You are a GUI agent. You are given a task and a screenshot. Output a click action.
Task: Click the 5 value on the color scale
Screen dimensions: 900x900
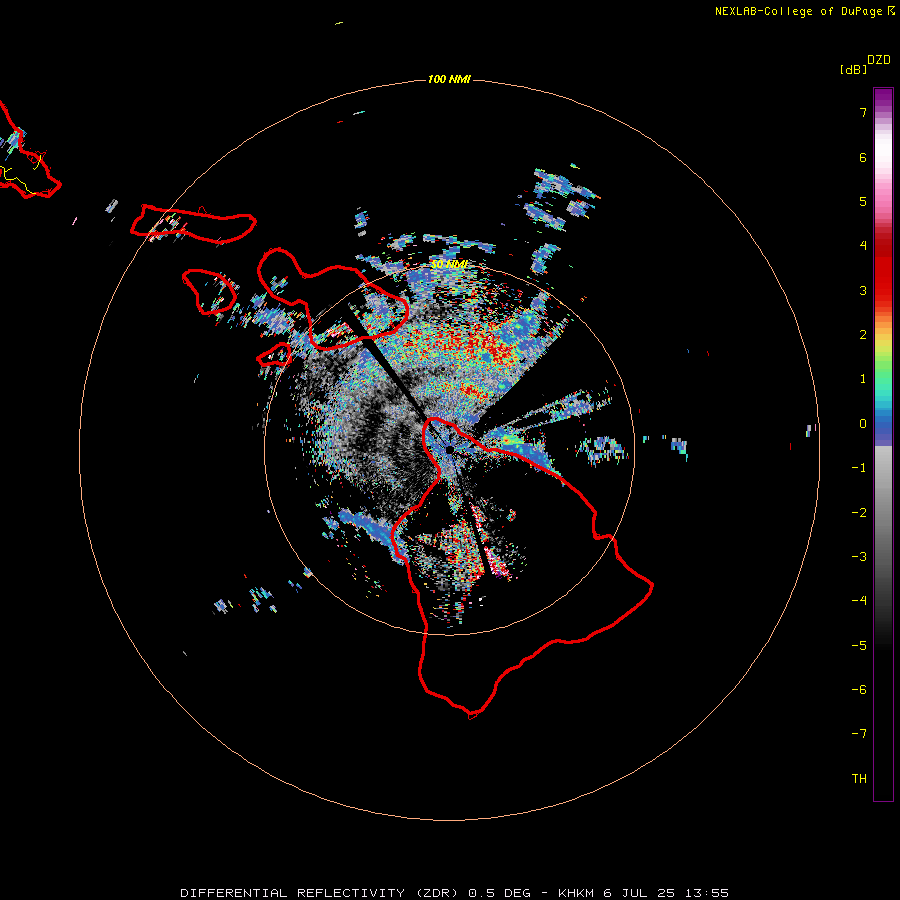pyautogui.click(x=863, y=201)
